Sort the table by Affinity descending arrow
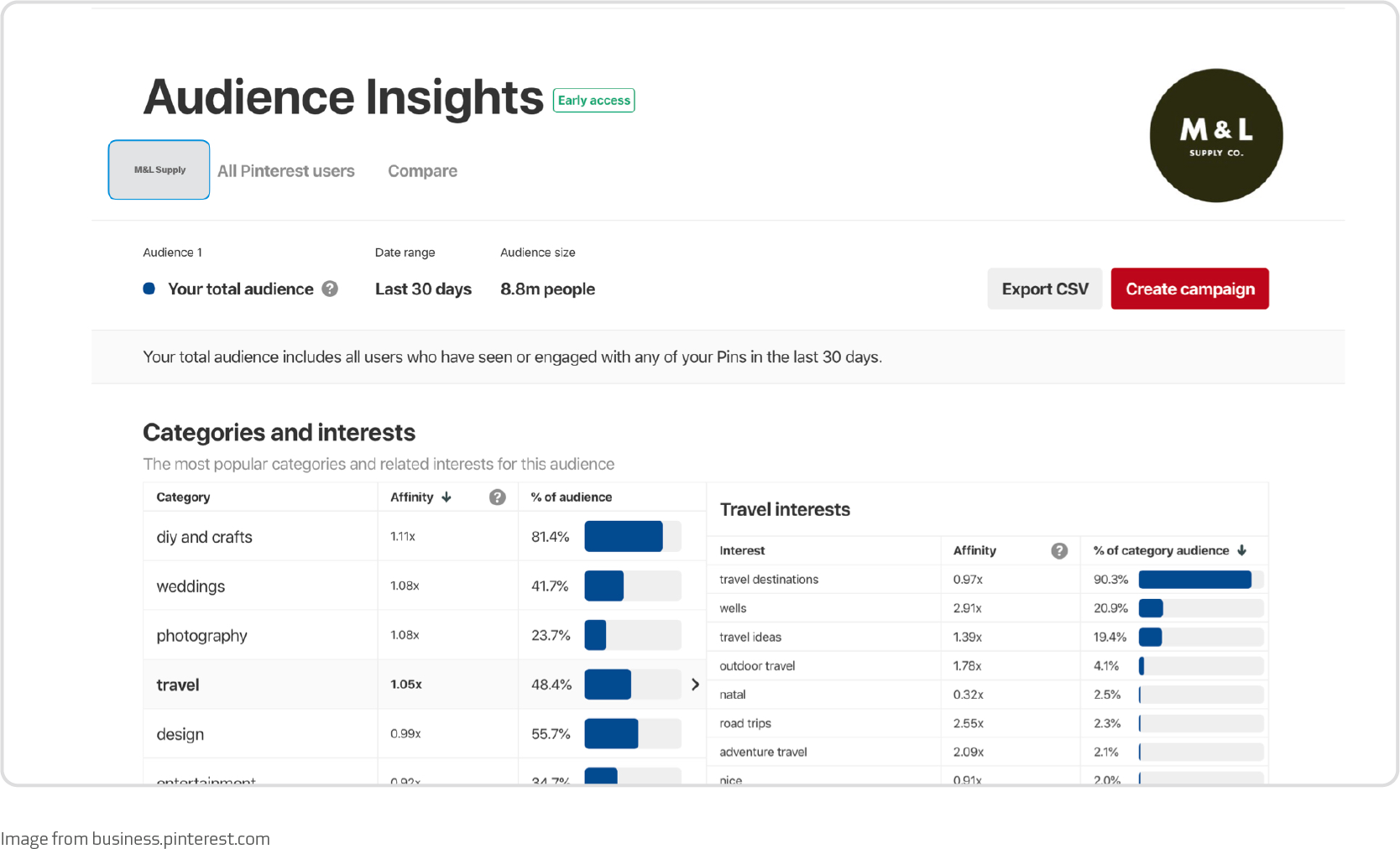The width and height of the screenshot is (1400, 849). tap(446, 497)
